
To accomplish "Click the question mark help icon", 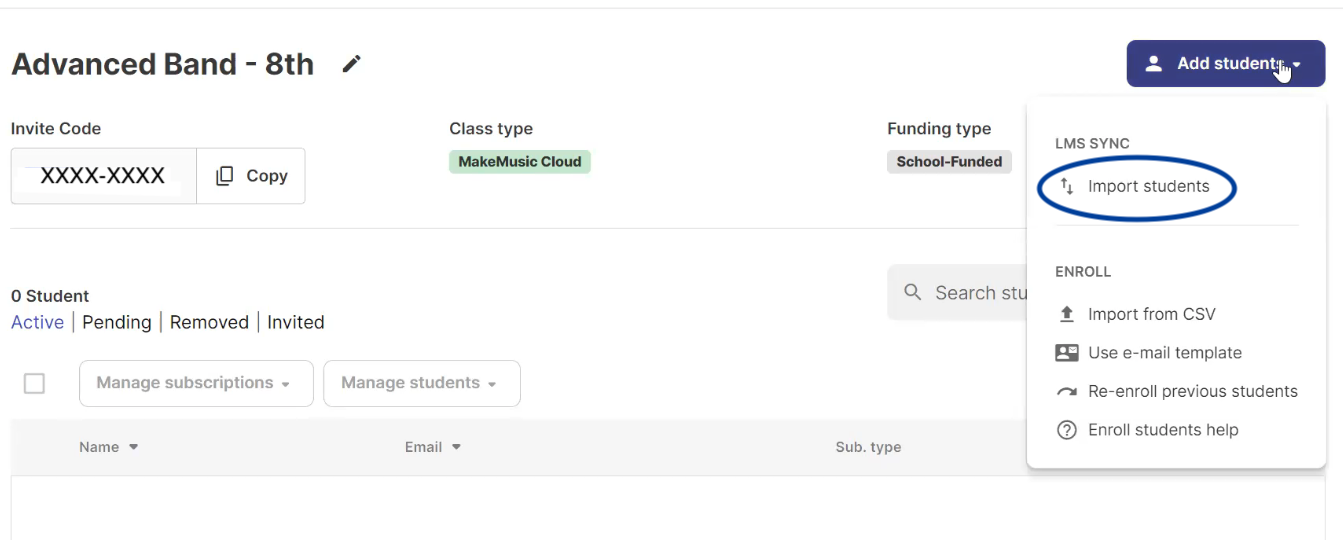I will tap(1067, 430).
